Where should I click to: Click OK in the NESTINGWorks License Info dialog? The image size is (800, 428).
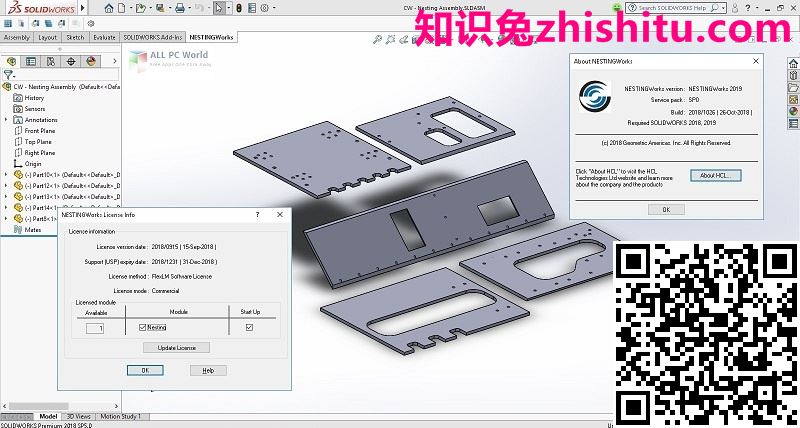click(145, 370)
